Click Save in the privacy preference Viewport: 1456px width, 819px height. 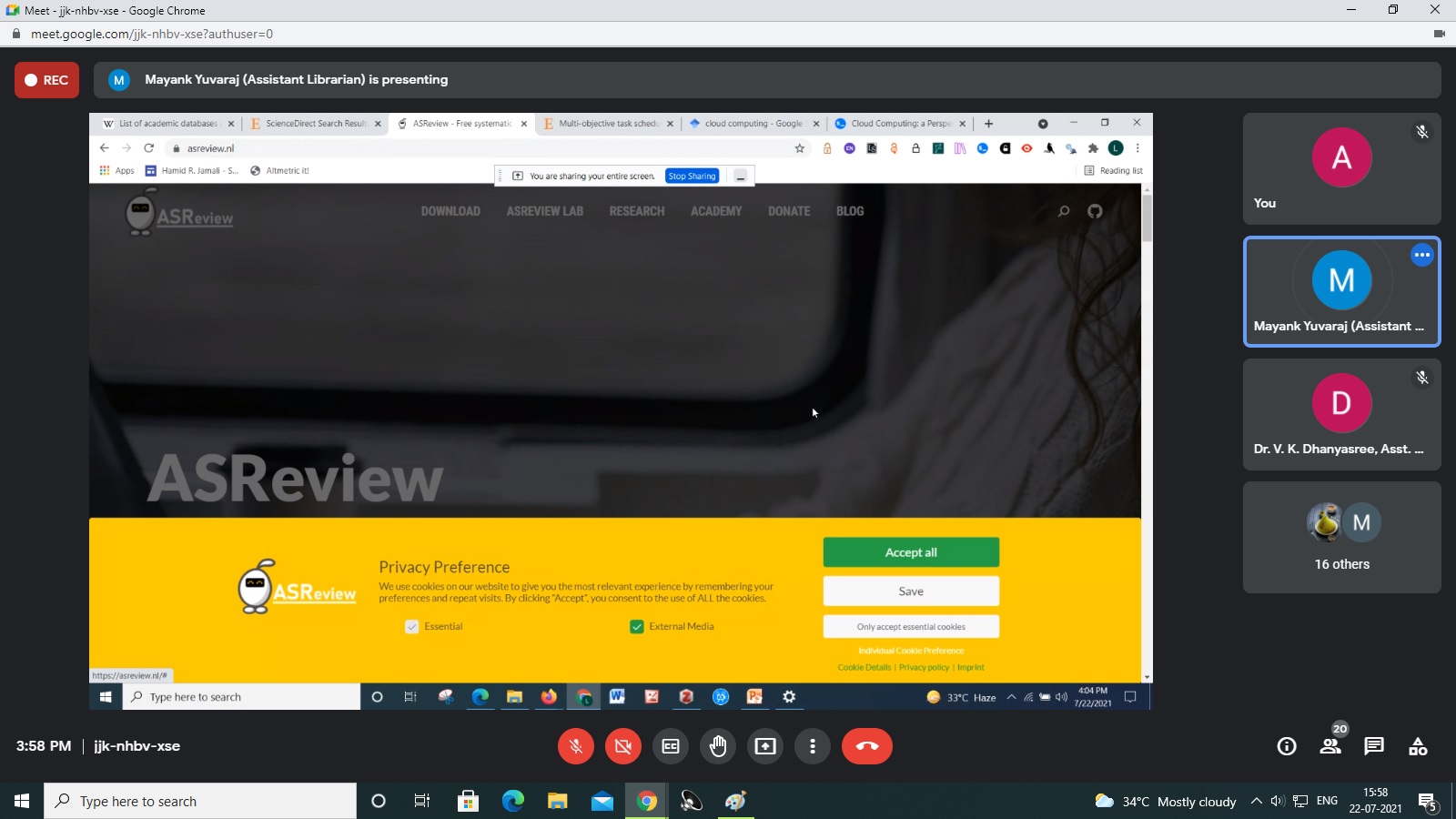pyautogui.click(x=911, y=591)
